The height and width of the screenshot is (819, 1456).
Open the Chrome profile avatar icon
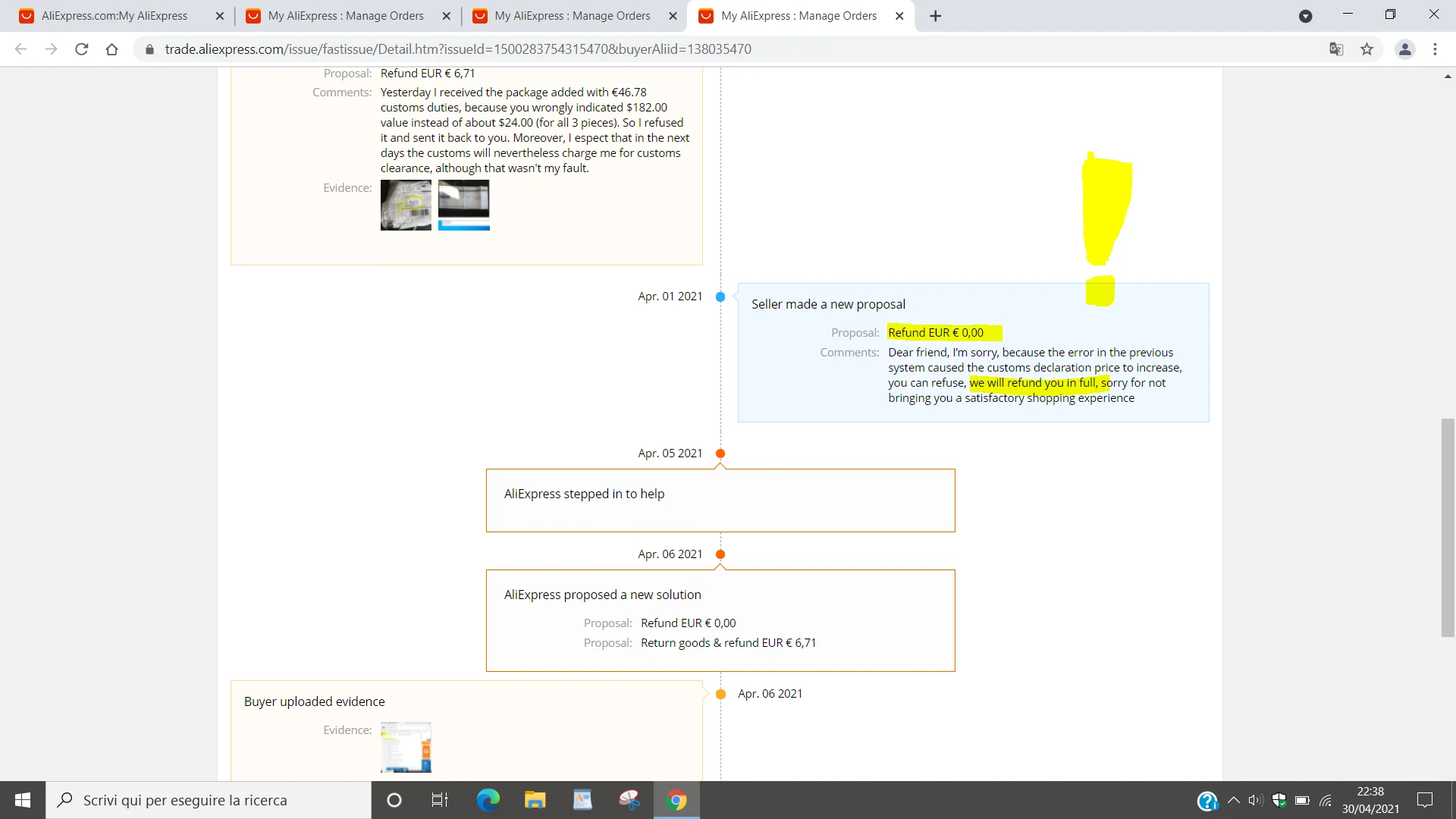coord(1404,49)
